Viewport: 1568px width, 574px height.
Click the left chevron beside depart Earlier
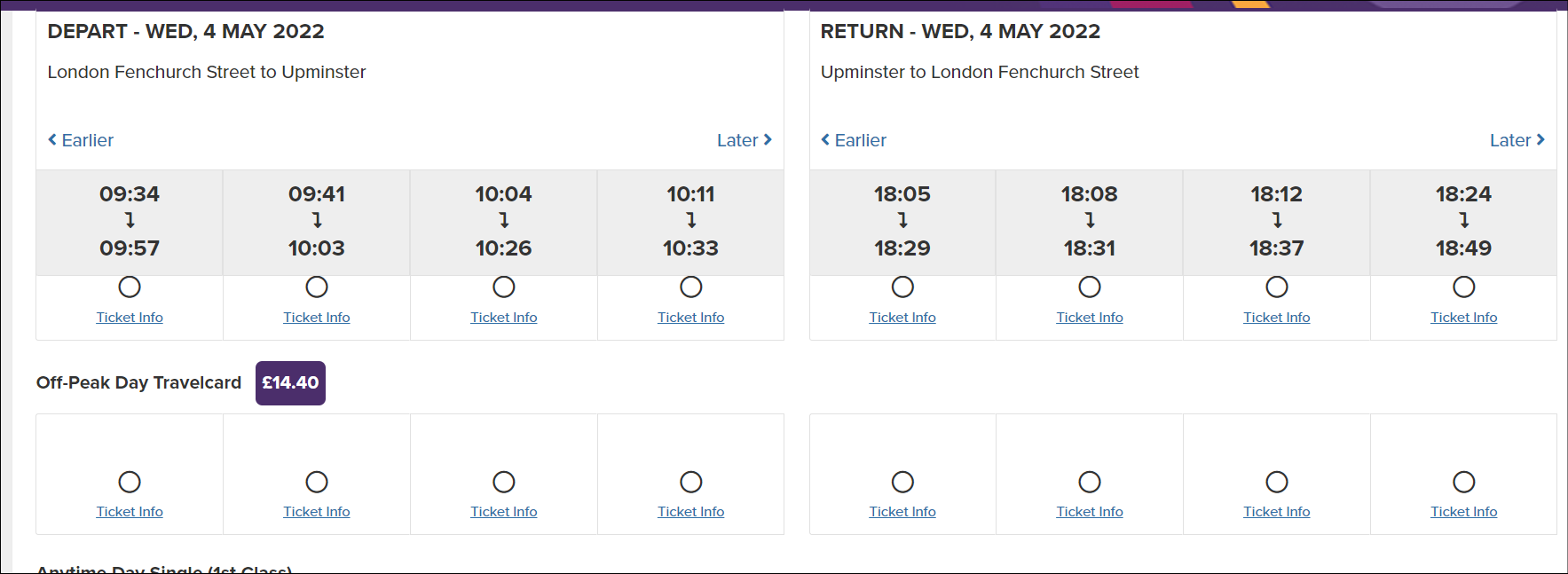coord(51,140)
